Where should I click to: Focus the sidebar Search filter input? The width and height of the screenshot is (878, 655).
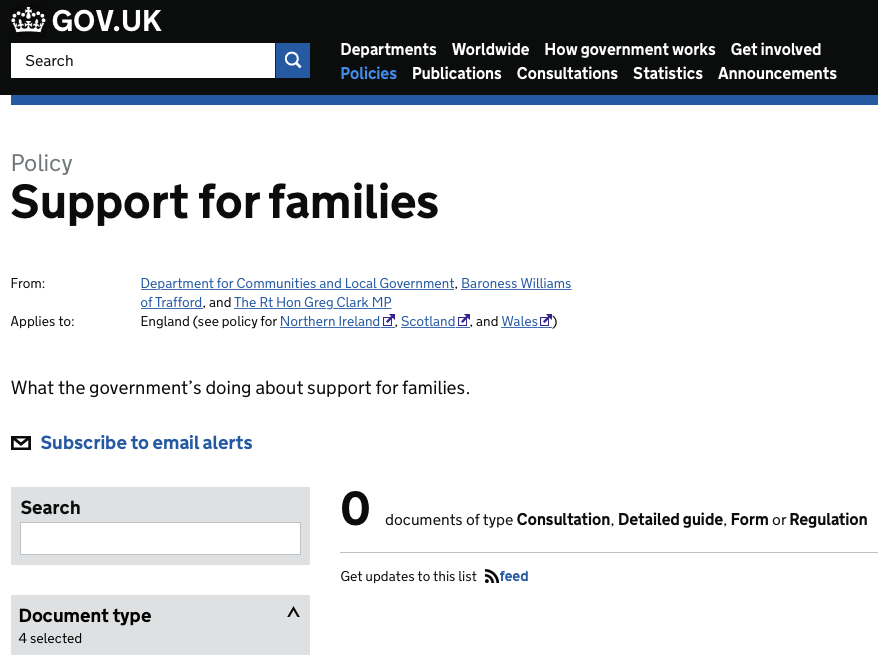coord(160,539)
